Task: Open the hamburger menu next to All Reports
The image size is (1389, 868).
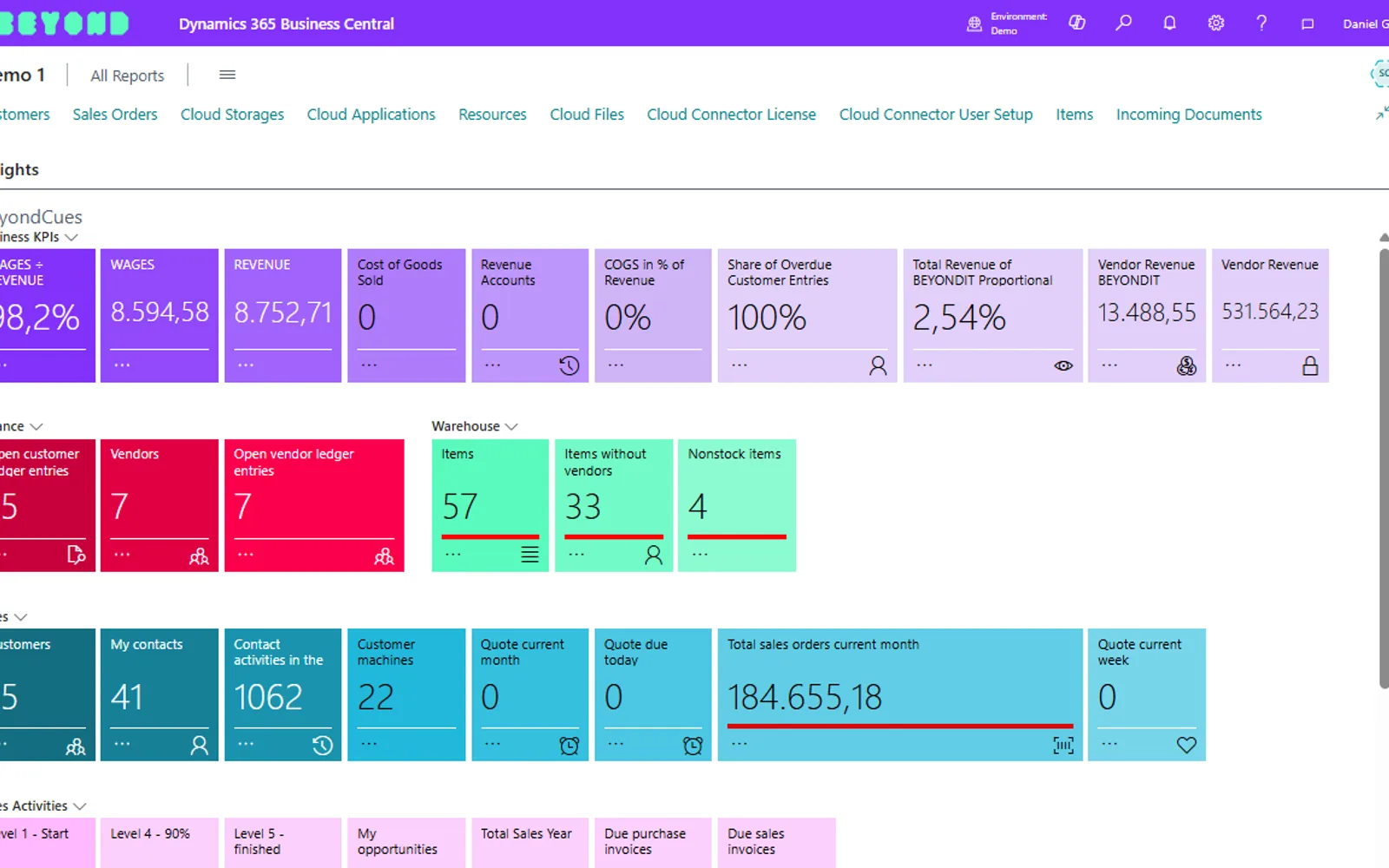Action: [227, 75]
